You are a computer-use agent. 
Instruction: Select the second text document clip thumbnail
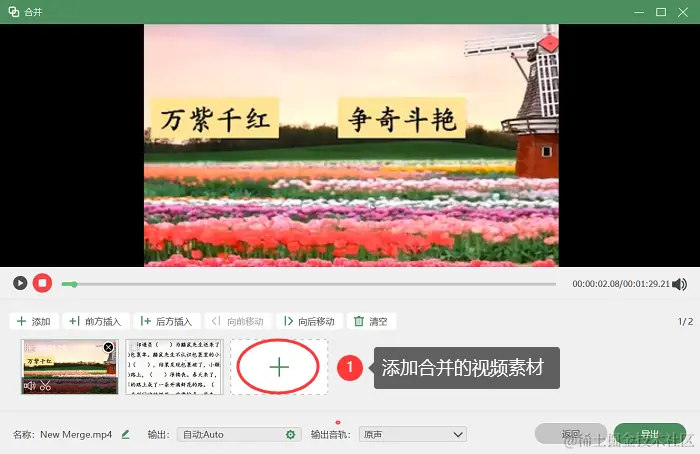(x=174, y=367)
